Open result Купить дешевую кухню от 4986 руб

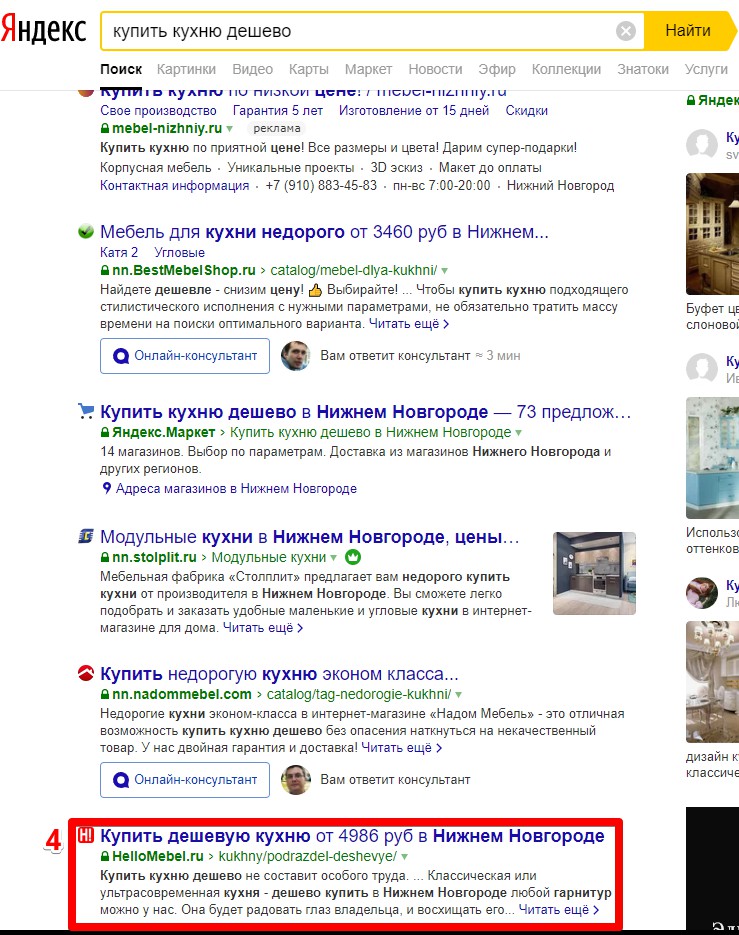[x=352, y=836]
